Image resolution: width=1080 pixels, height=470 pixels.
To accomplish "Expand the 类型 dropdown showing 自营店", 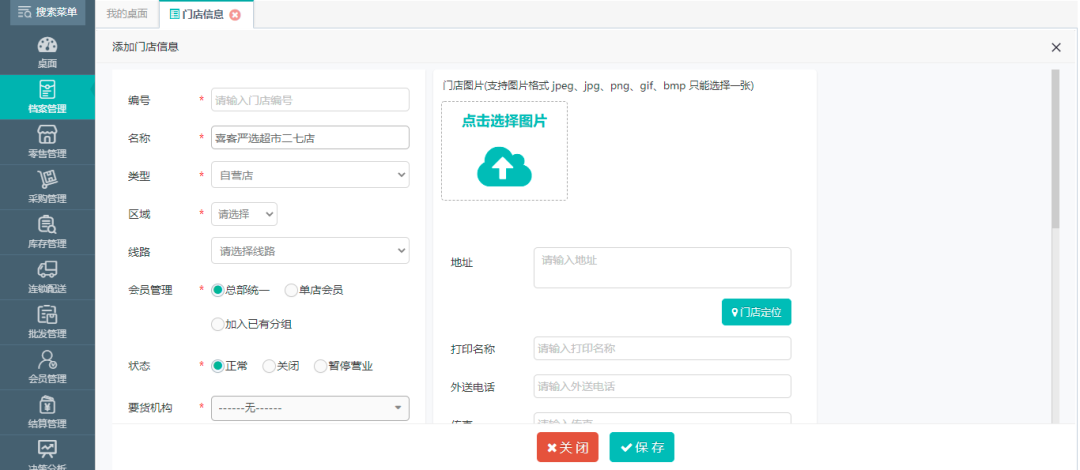I will [310, 175].
